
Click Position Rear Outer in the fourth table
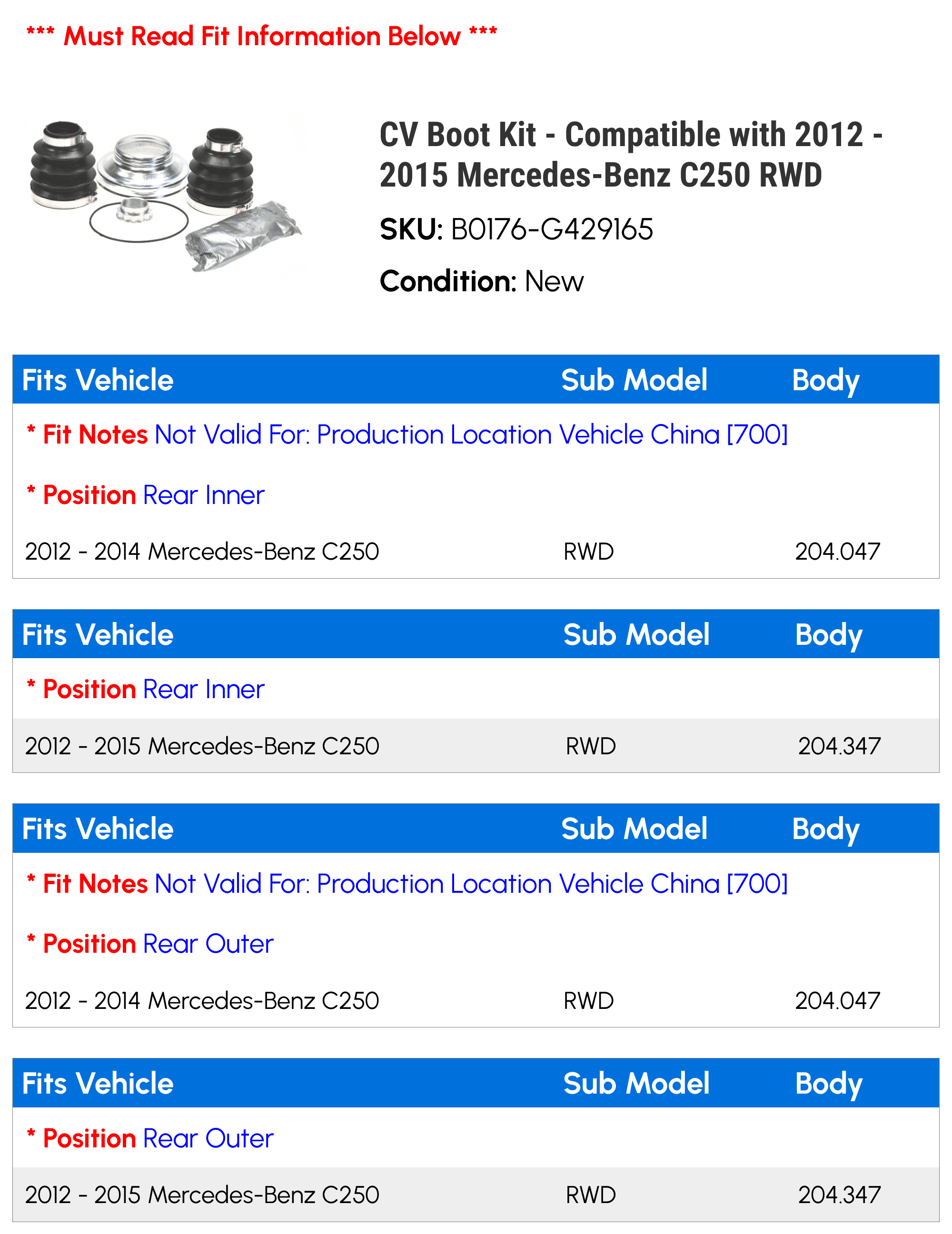pyautogui.click(x=150, y=1138)
